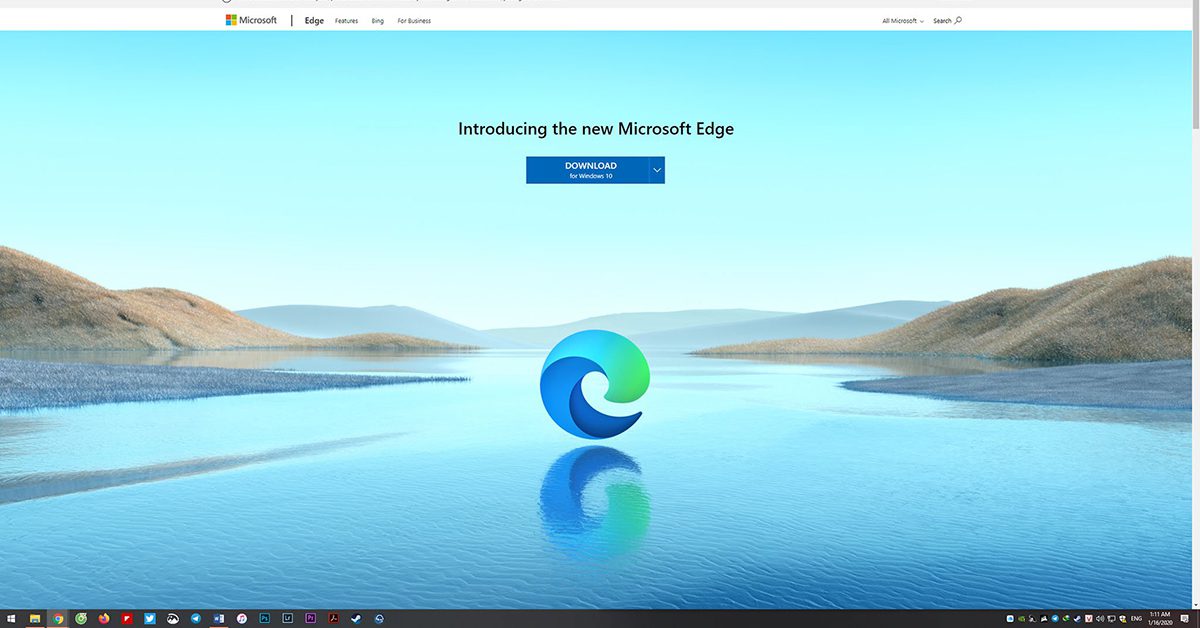This screenshot has width=1200, height=628.
Task: Click the NVIDIA tray icon
Action: pyautogui.click(x=1021, y=619)
